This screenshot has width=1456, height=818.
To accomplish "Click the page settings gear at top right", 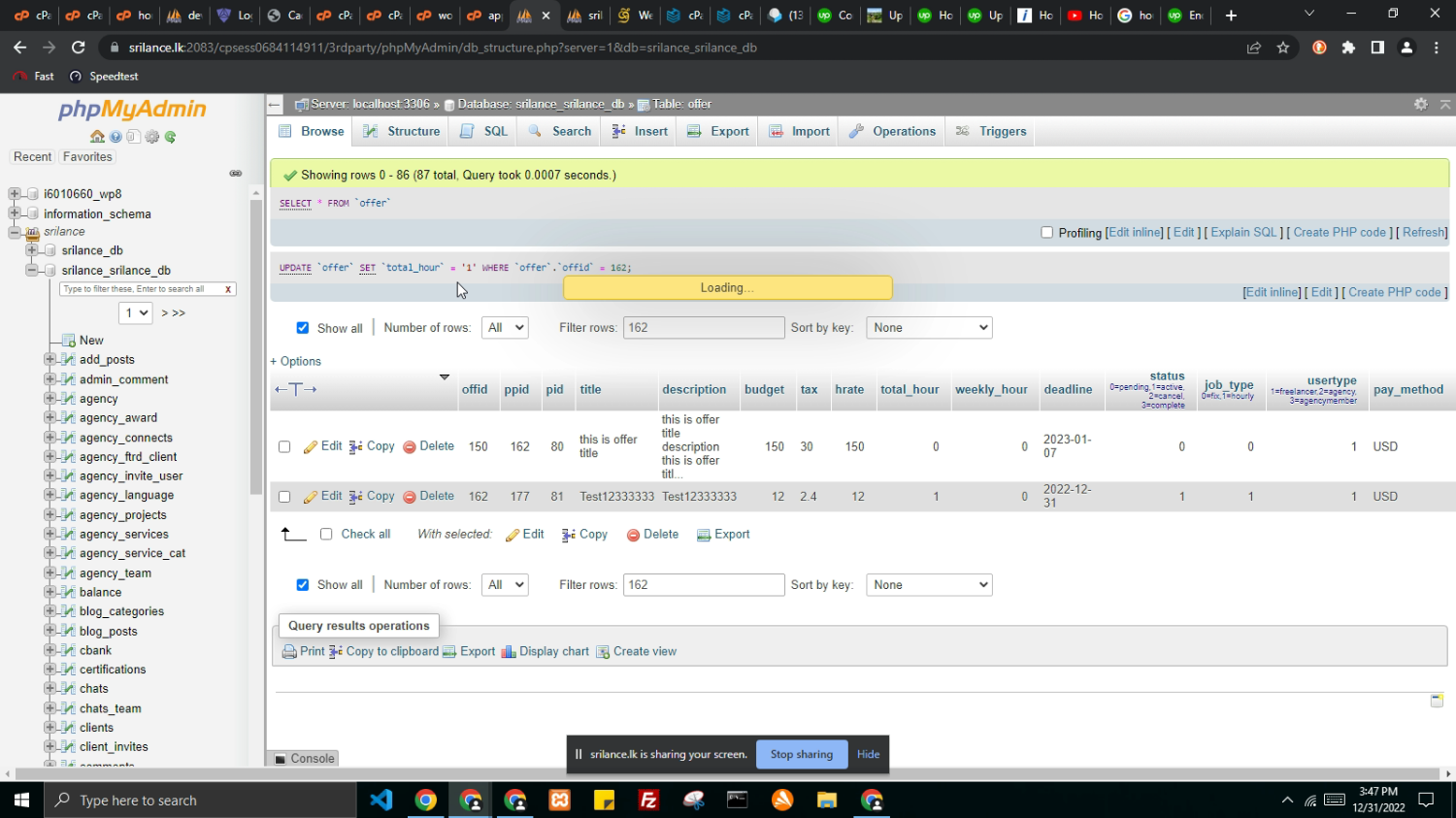I will pyautogui.click(x=1420, y=104).
